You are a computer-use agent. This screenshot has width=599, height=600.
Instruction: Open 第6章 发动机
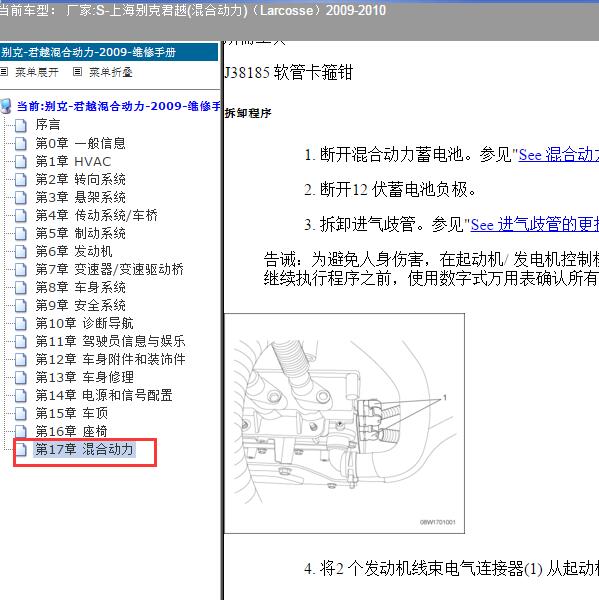click(74, 251)
